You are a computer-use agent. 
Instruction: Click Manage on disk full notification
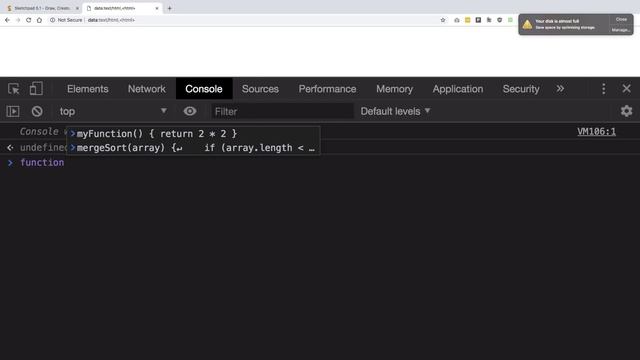point(620,30)
